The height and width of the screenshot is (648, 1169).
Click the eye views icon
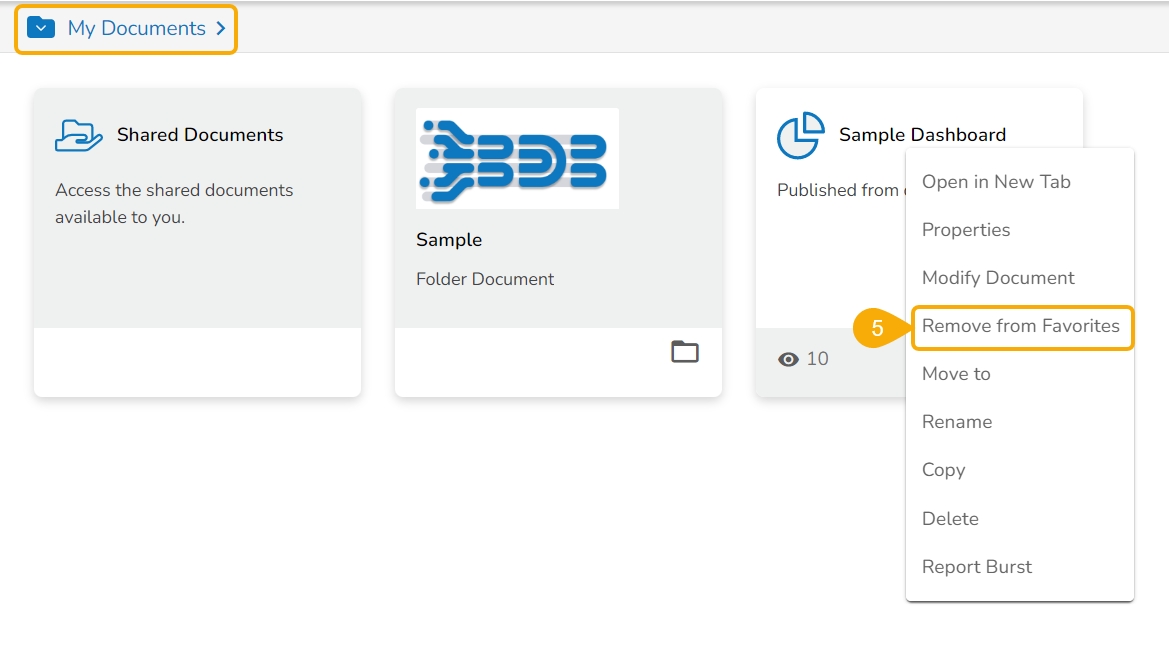pyautogui.click(x=788, y=359)
